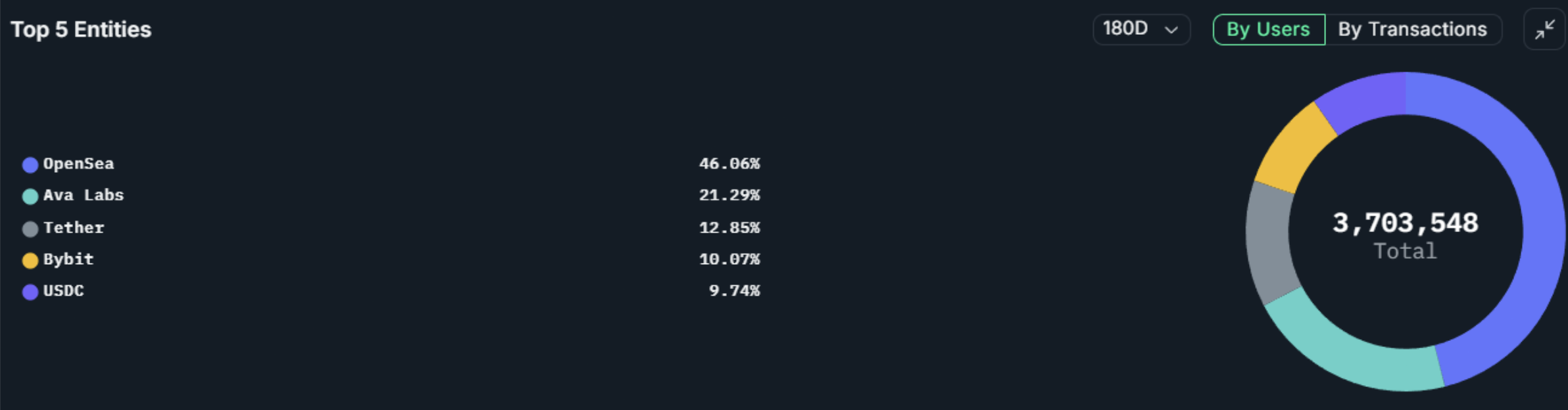Switch to the By Users view
The image size is (1568, 410).
tap(1269, 30)
